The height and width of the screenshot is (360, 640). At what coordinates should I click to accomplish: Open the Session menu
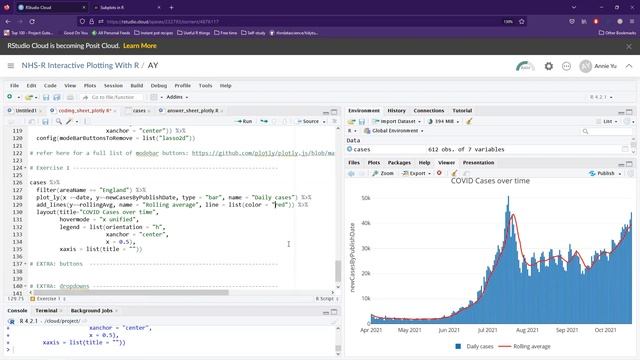tap(113, 86)
